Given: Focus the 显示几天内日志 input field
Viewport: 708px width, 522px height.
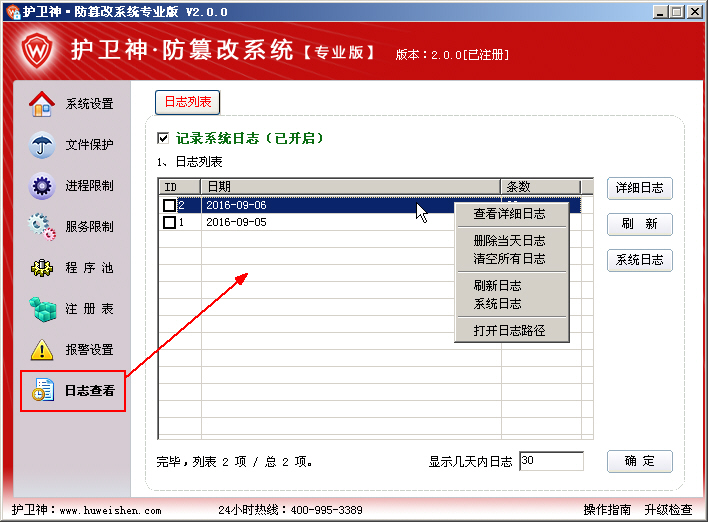Looking at the screenshot, I should [x=551, y=461].
